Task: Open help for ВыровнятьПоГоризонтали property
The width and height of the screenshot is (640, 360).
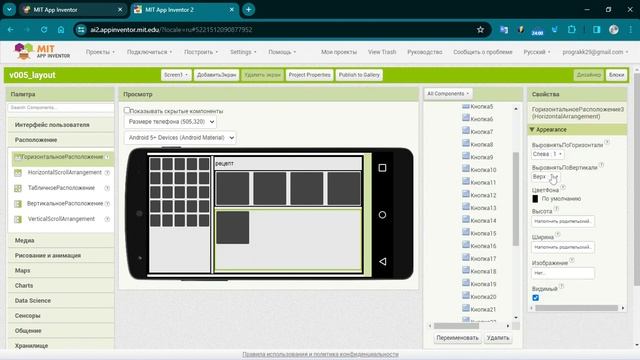Action: point(607,142)
